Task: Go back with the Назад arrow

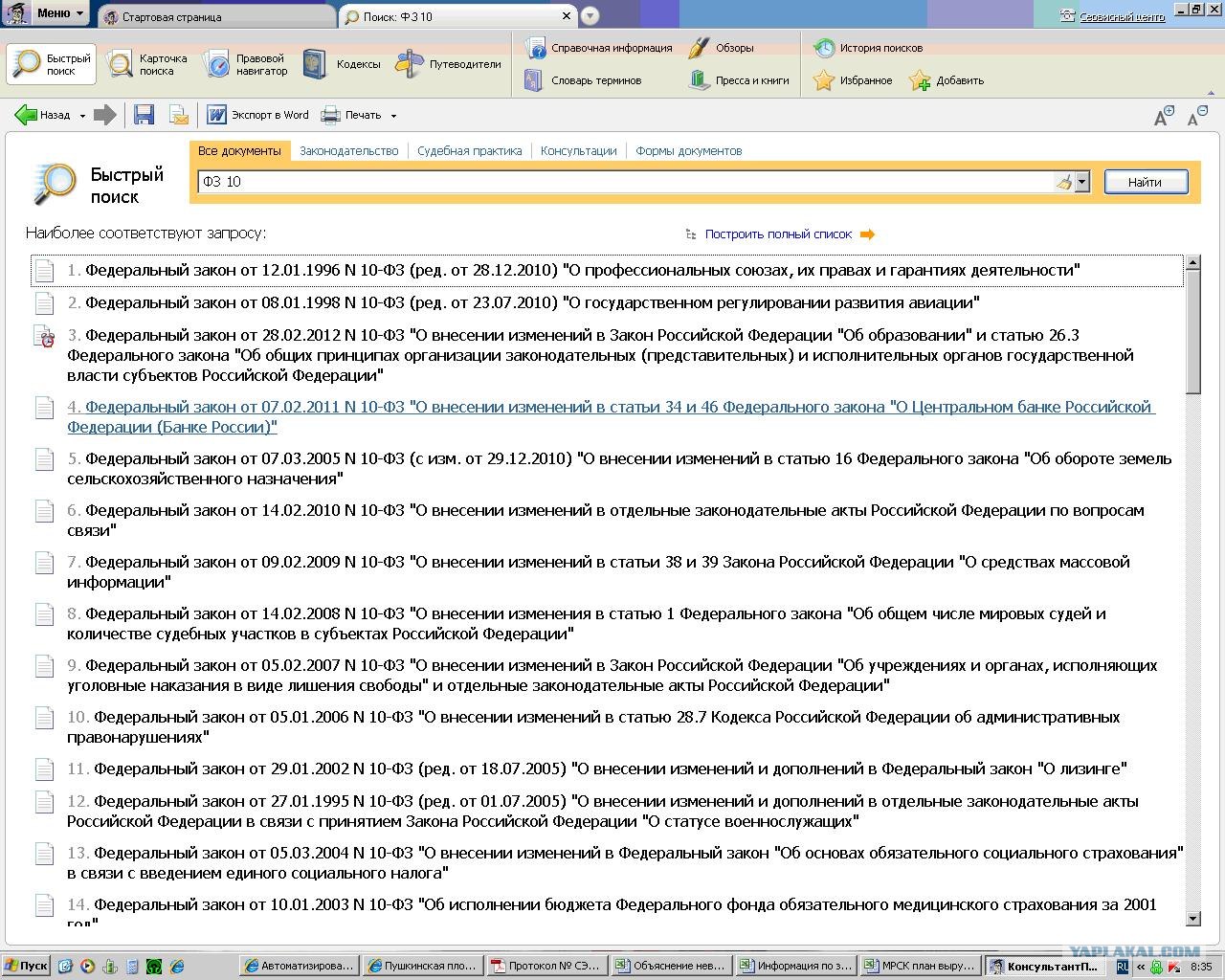Action: pos(42,115)
